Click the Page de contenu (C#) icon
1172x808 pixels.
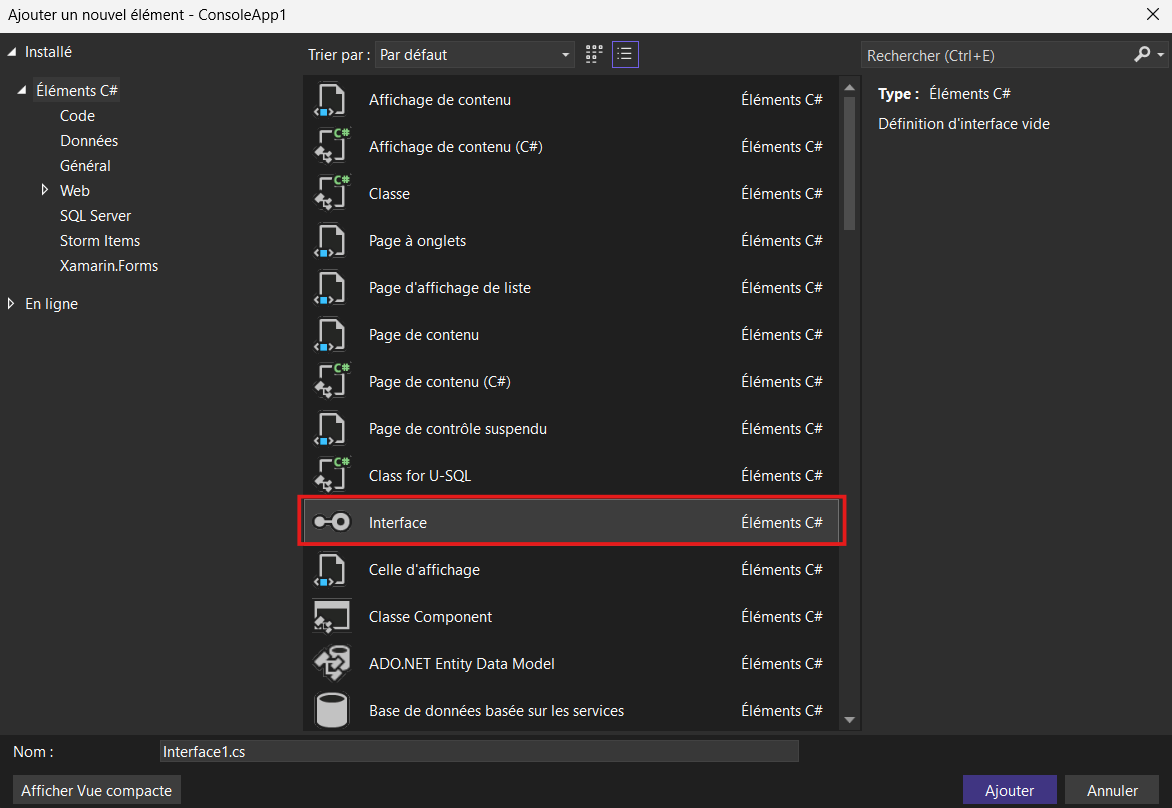(331, 381)
